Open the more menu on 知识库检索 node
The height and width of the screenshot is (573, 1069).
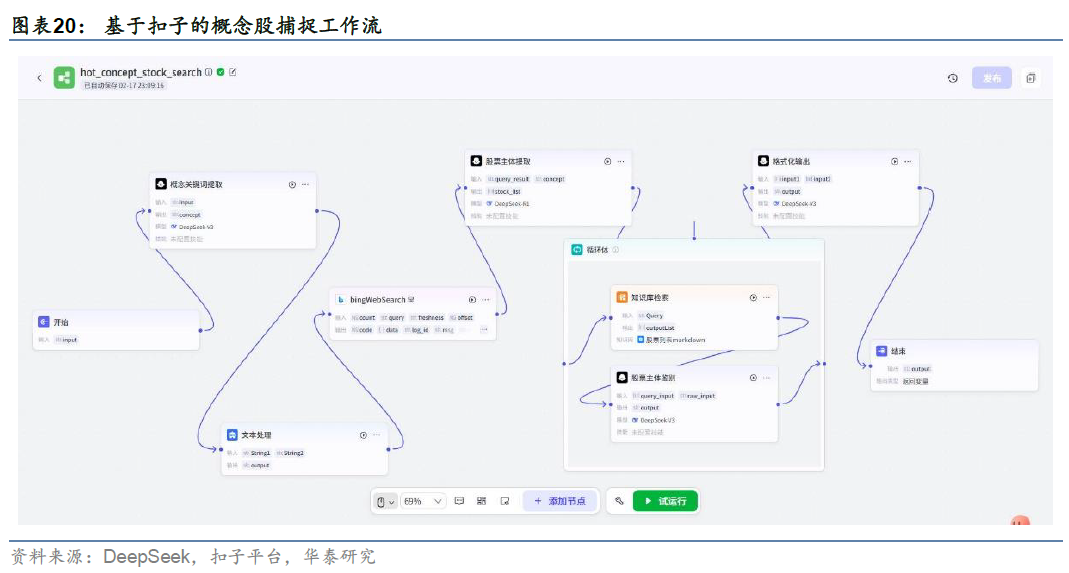coord(766,298)
